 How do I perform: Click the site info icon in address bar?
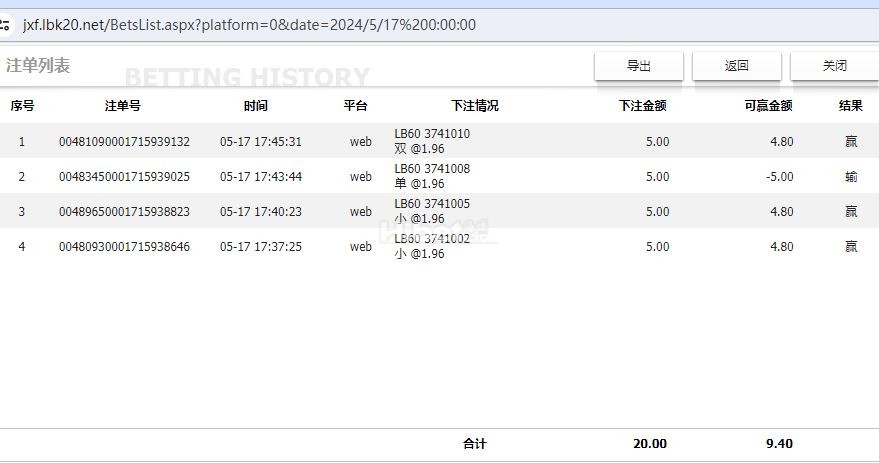point(4,25)
